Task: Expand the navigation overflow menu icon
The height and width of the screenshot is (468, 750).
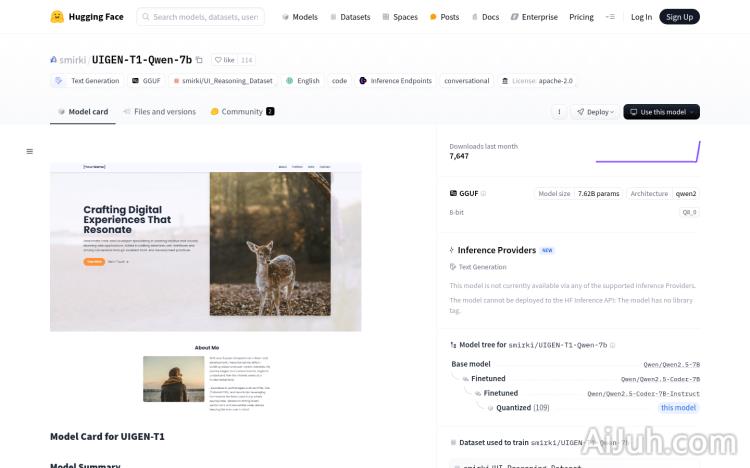Action: 610,17
